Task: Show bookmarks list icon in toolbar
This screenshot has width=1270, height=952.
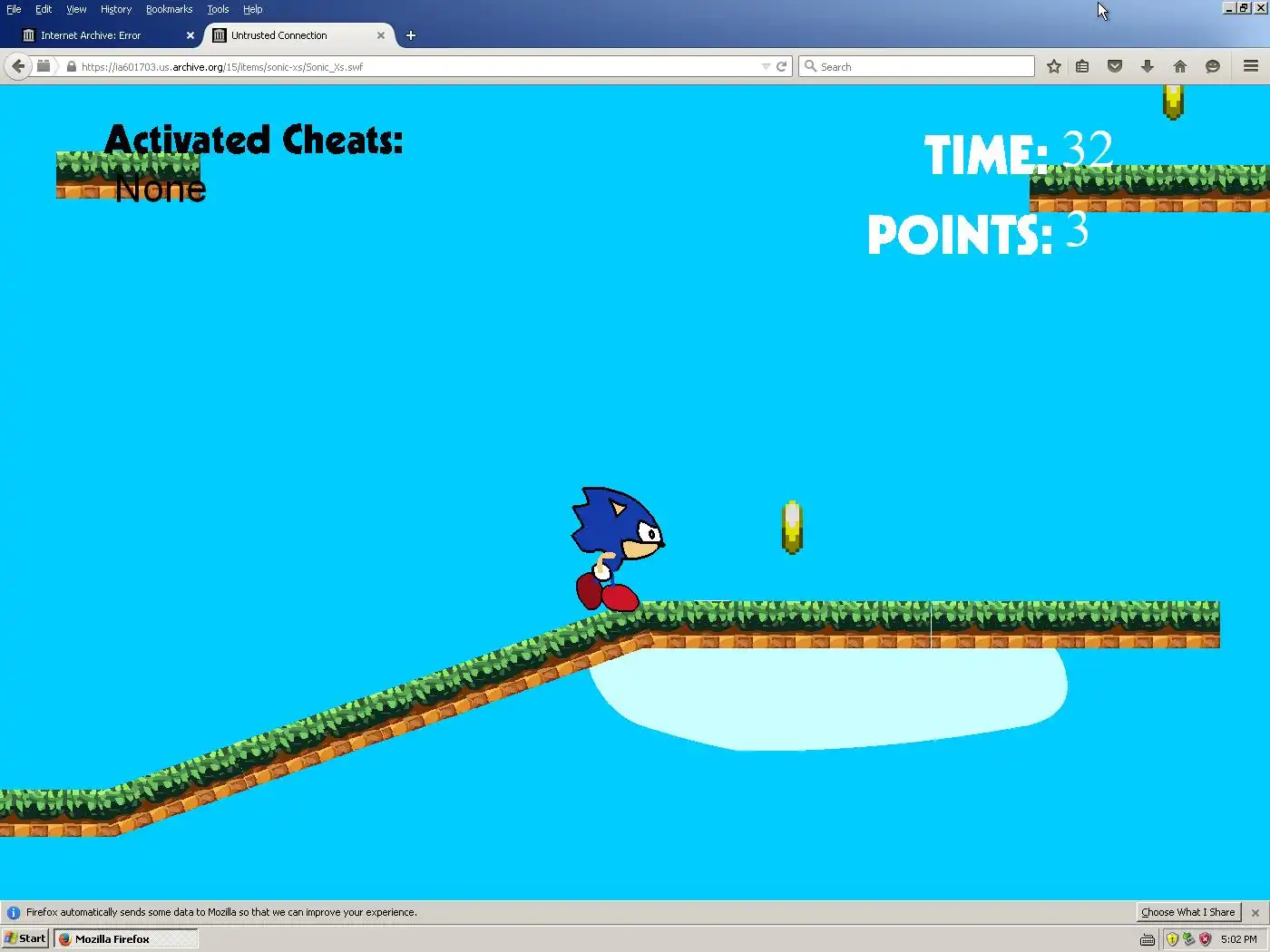Action: [1082, 66]
